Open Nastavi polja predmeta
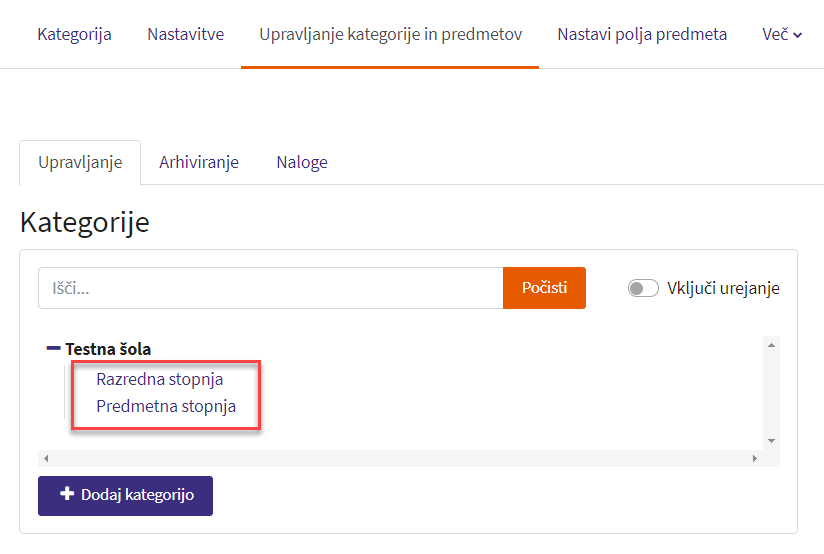824x554 pixels. (642, 34)
